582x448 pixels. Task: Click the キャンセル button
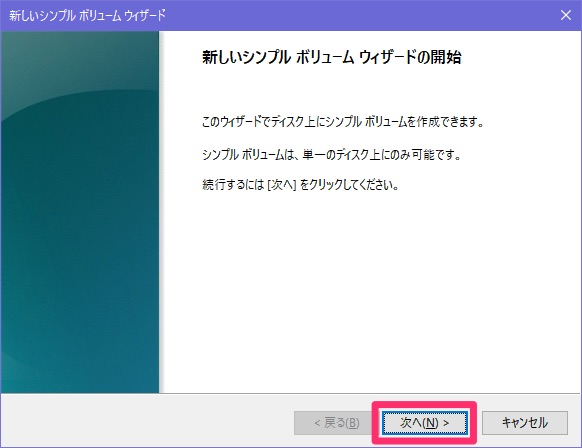(x=524, y=422)
